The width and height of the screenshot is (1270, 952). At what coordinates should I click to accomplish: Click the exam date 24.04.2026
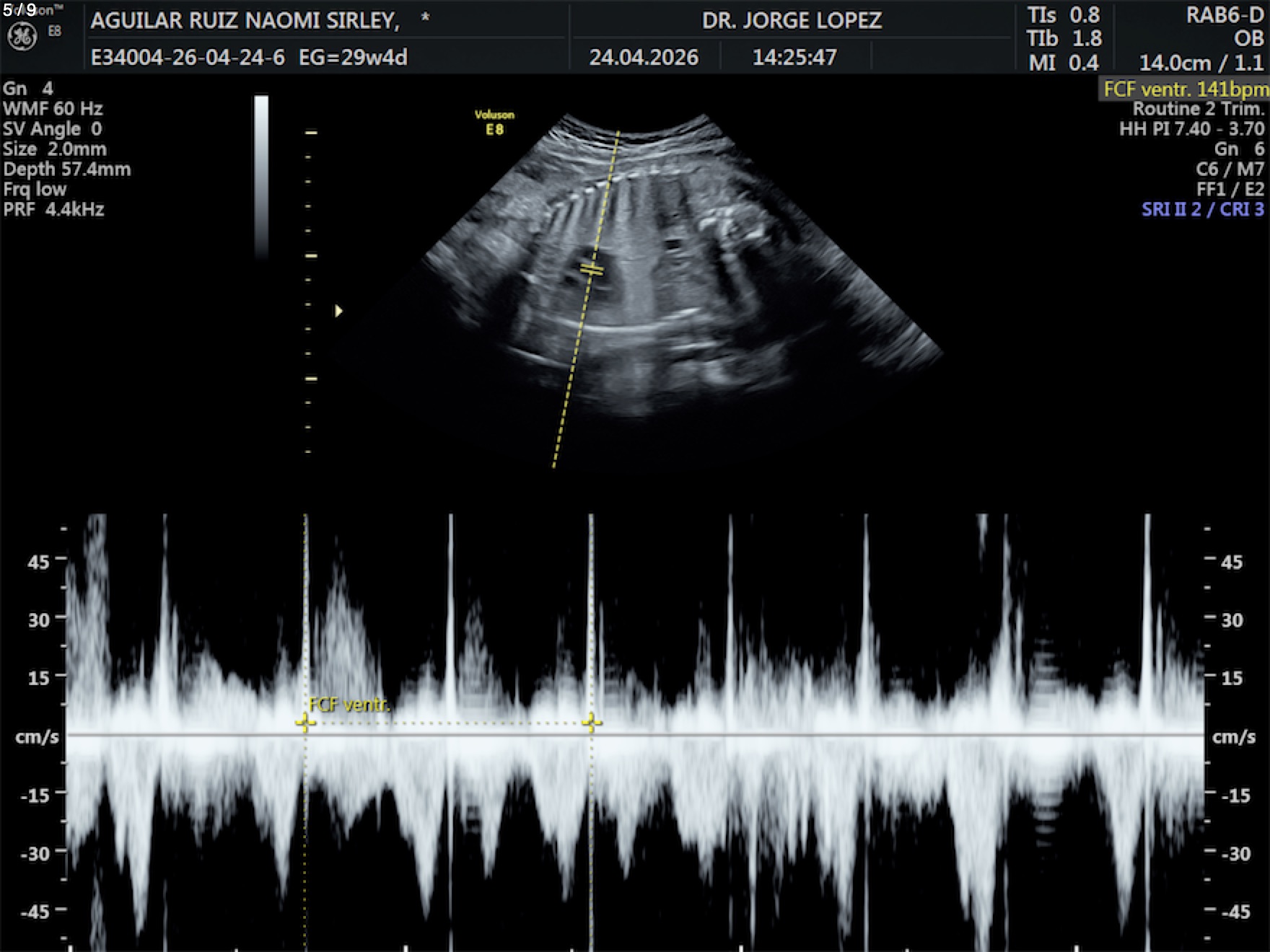click(x=644, y=57)
